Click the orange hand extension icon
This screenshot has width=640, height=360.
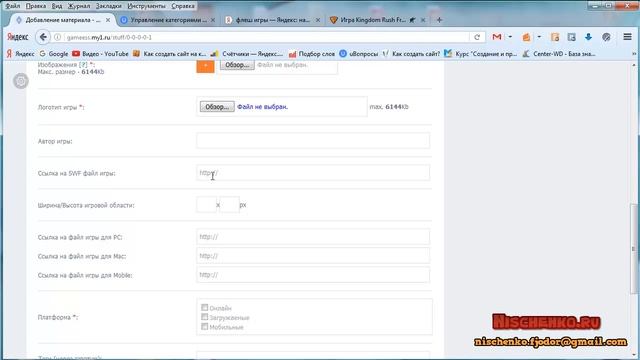[x=527, y=37]
